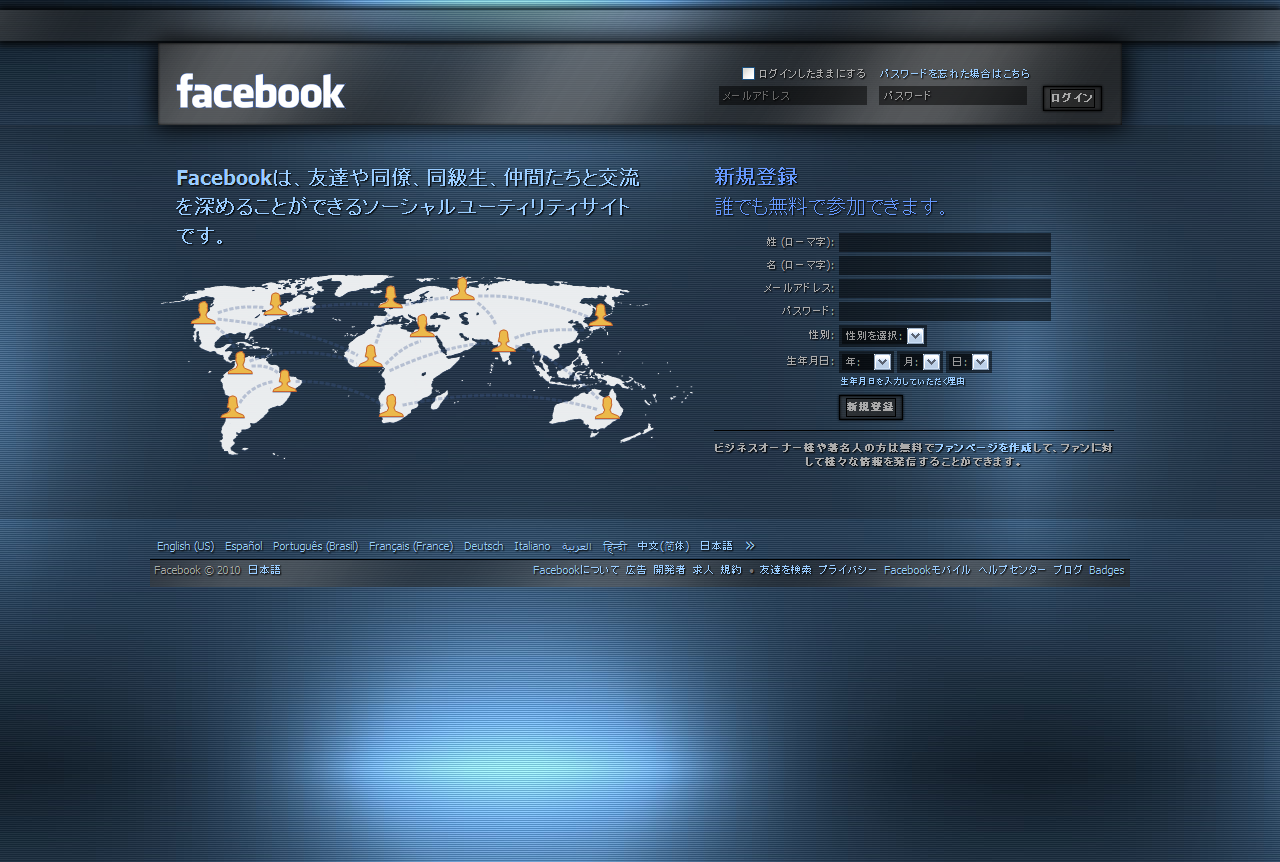
Task: Click the 新規登録 submit button
Action: pos(870,407)
